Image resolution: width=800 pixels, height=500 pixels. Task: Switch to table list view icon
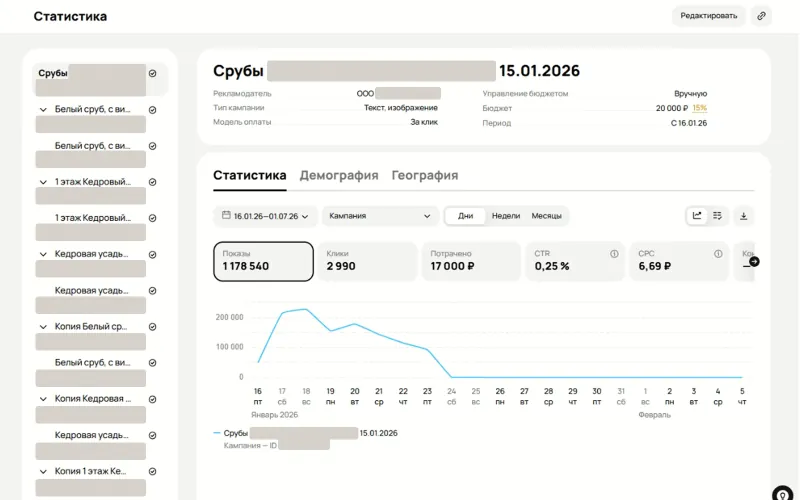point(717,216)
